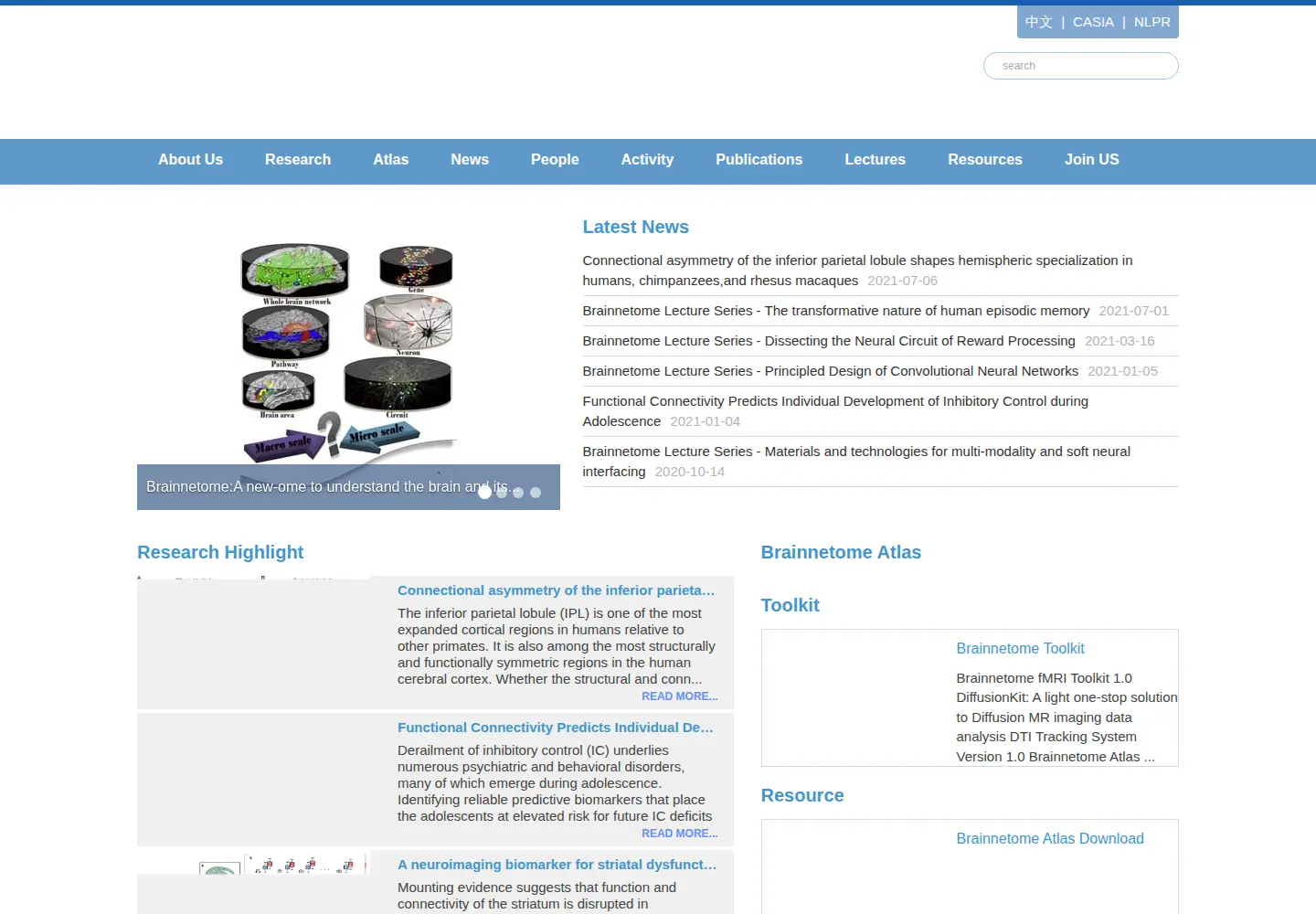Open the Research Highlight heading
Screen dimensions: 1316x914
pyautogui.click(x=220, y=552)
